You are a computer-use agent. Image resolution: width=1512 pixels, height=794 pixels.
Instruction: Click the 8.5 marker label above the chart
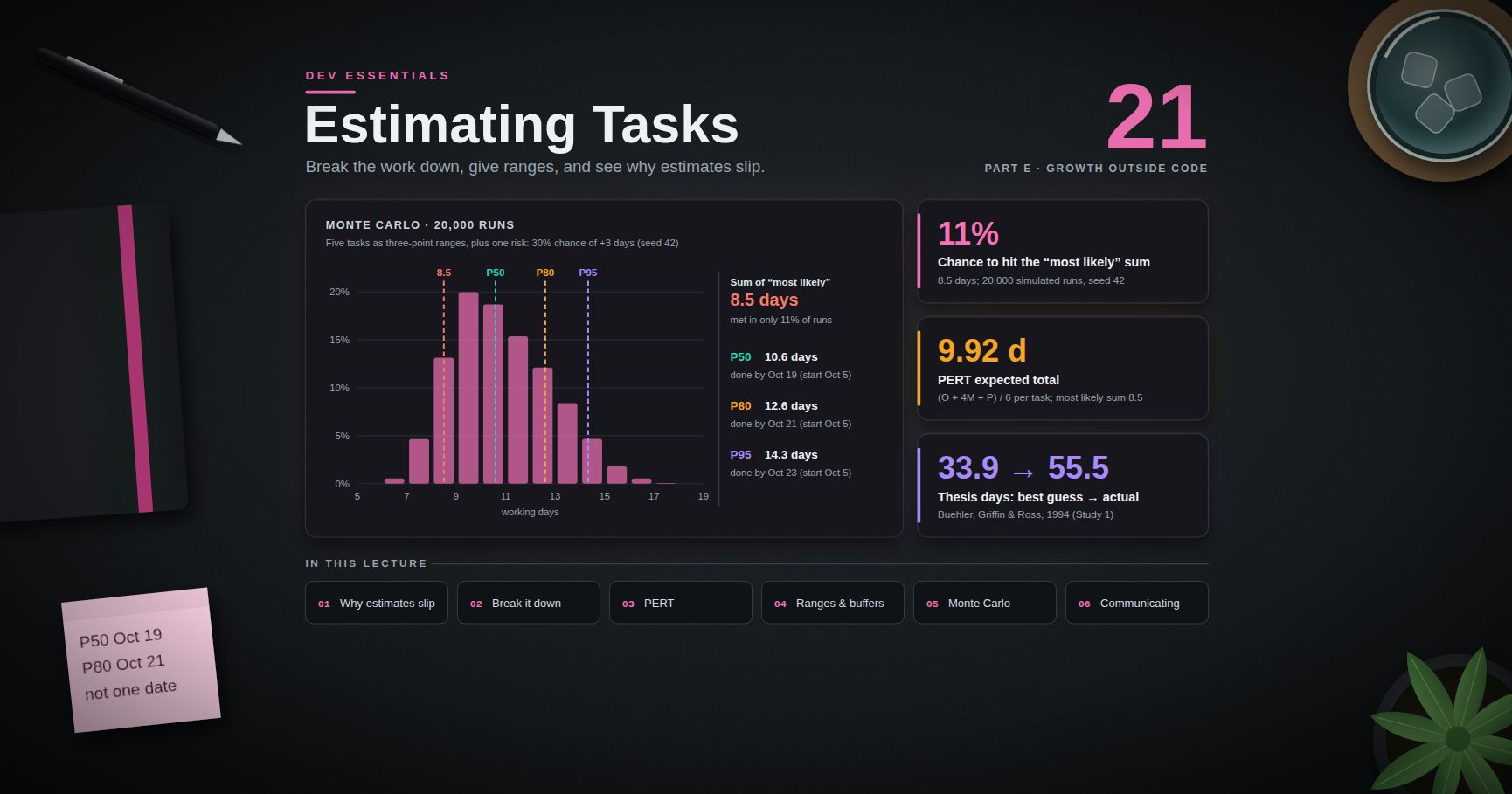444,273
